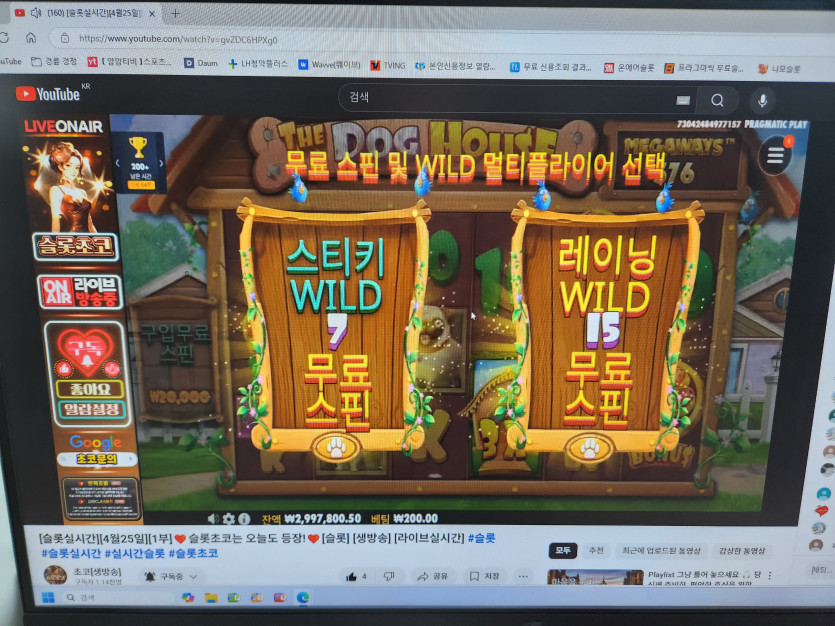Open the 온에어슬롯 bookmark

click(x=628, y=68)
